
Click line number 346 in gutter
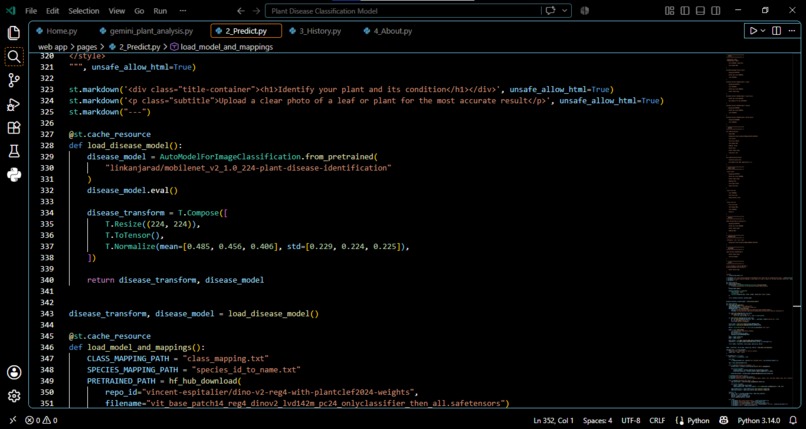click(47, 347)
